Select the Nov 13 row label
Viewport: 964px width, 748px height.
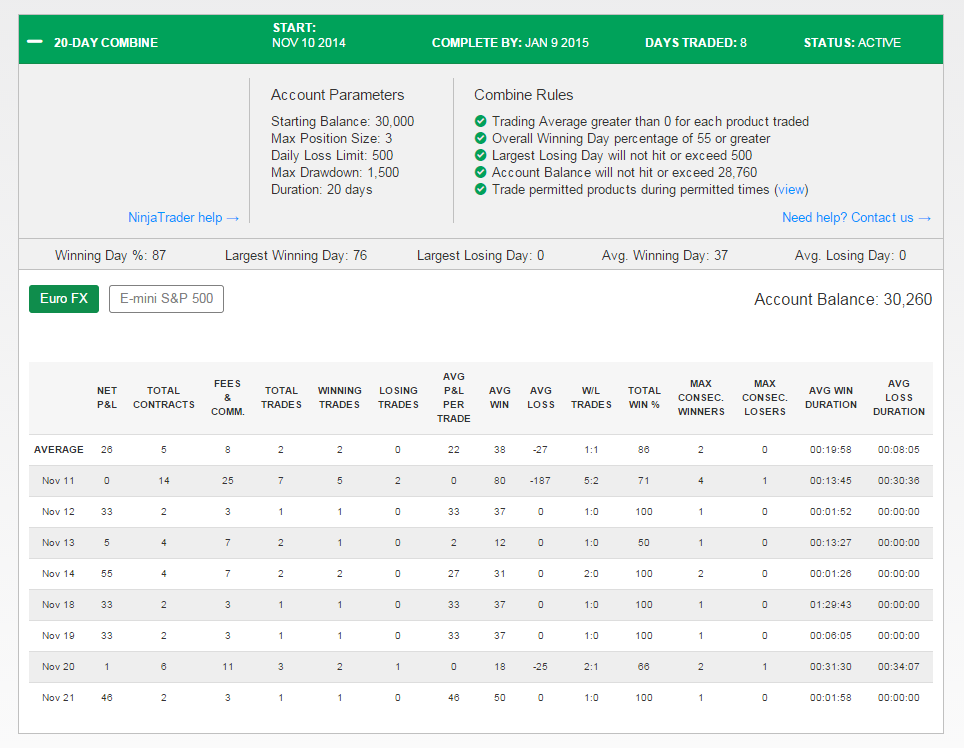pos(58,543)
